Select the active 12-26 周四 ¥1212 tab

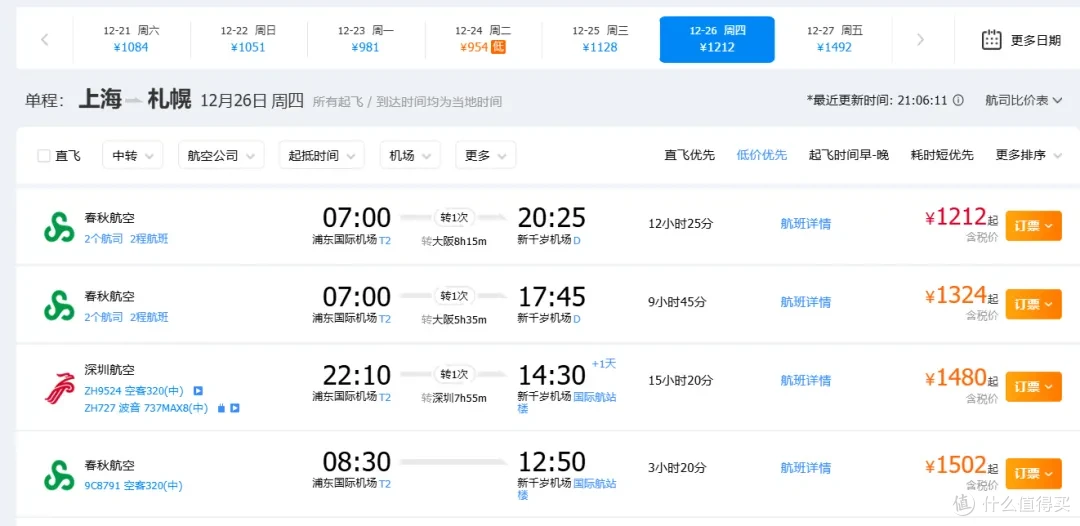click(717, 39)
